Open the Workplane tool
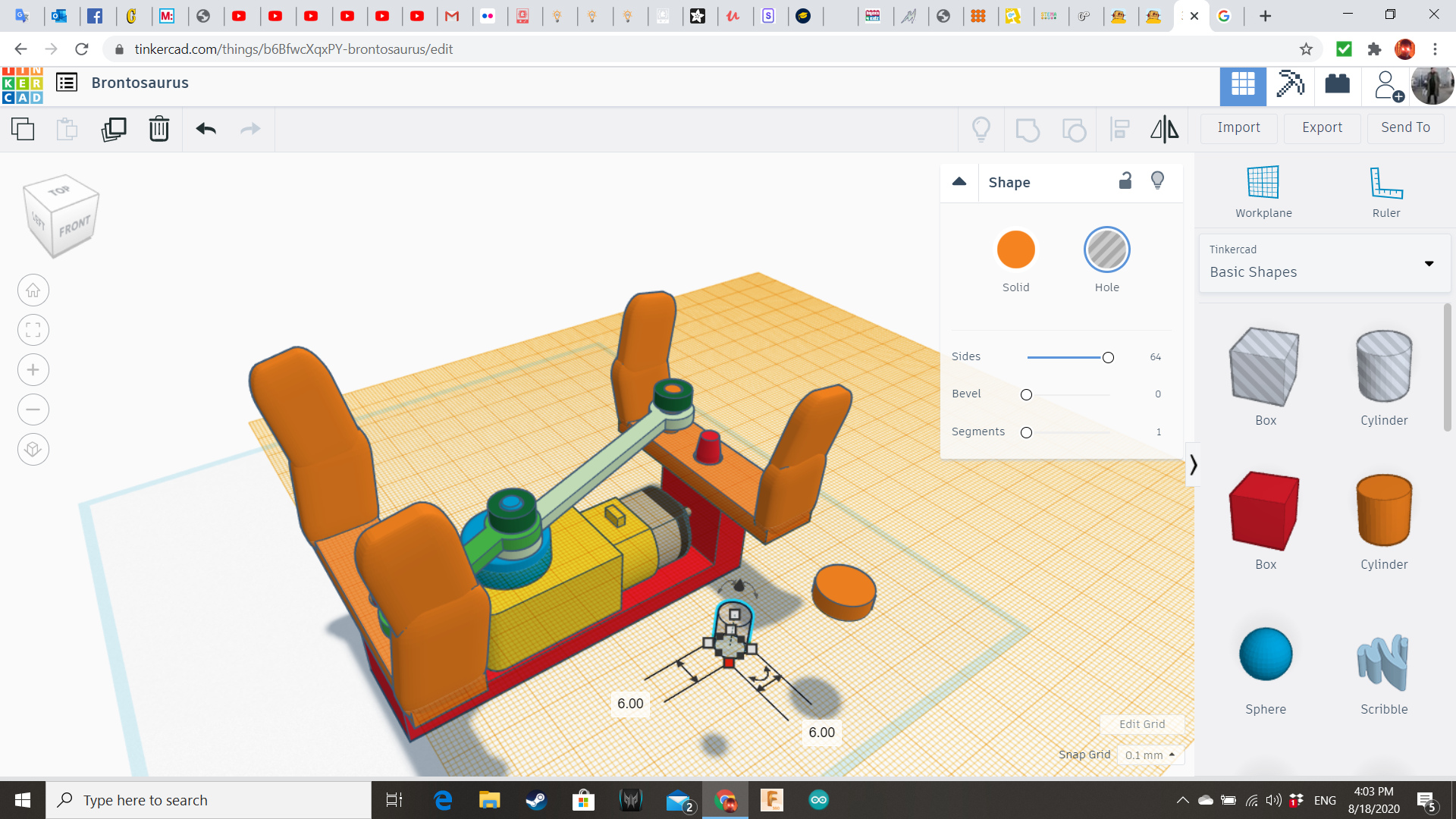Viewport: 1456px width, 819px height. 1263,192
